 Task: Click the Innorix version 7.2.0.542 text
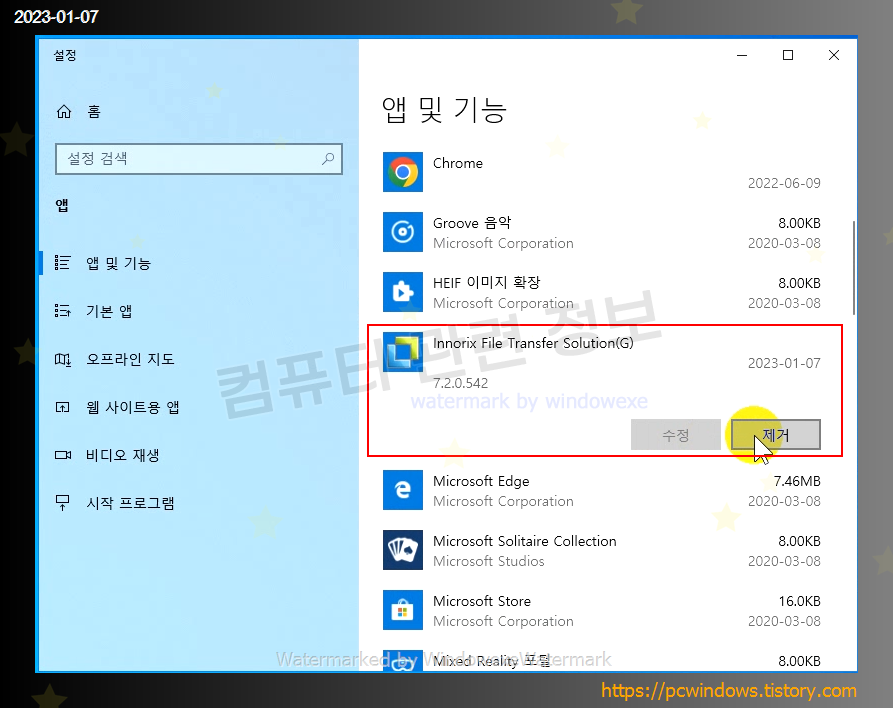pos(460,383)
